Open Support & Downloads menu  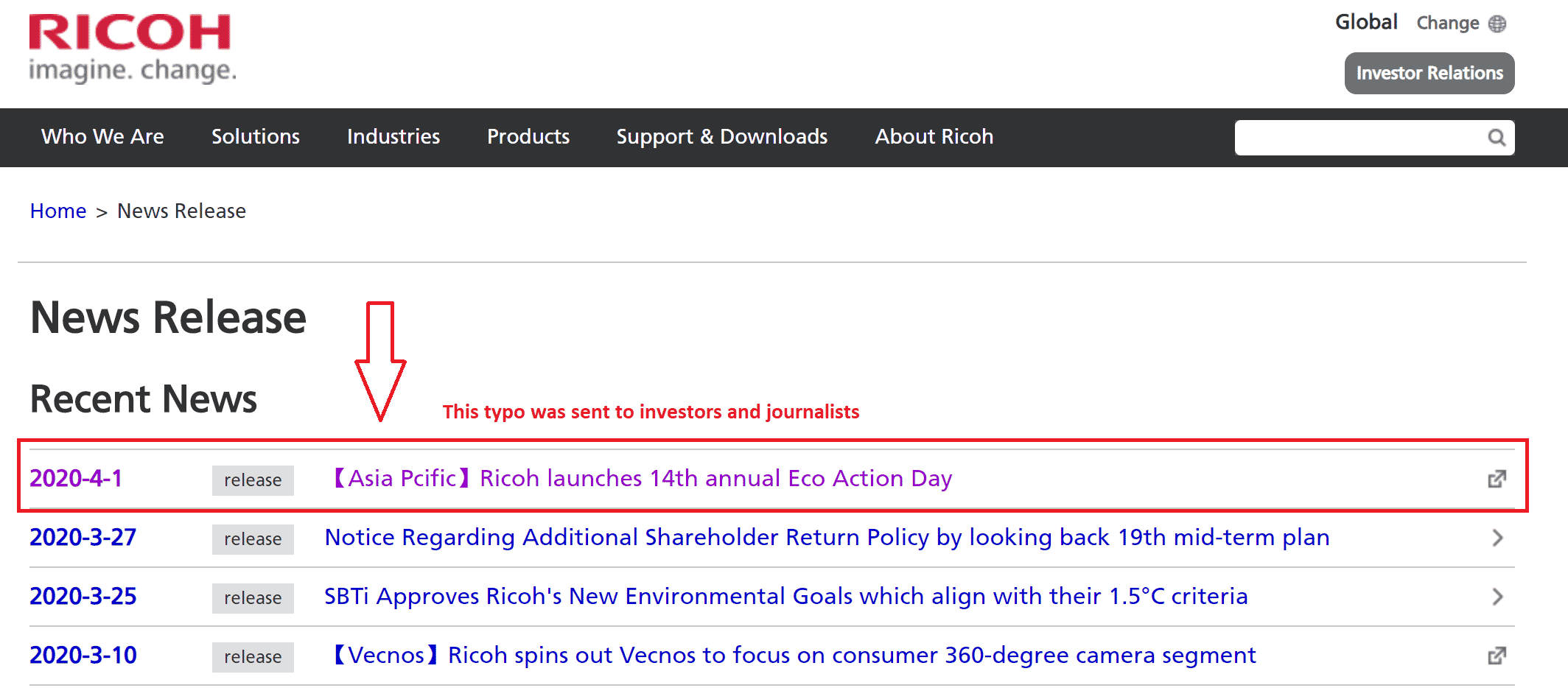click(722, 137)
